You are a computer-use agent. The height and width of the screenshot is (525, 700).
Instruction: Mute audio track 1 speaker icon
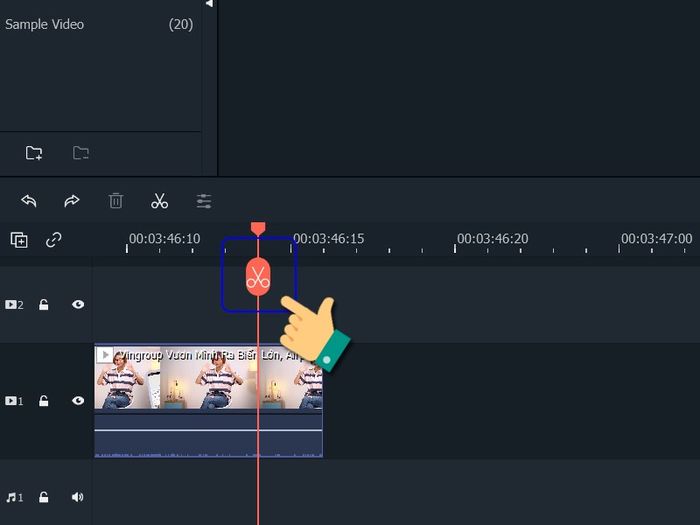pyautogui.click(x=78, y=497)
